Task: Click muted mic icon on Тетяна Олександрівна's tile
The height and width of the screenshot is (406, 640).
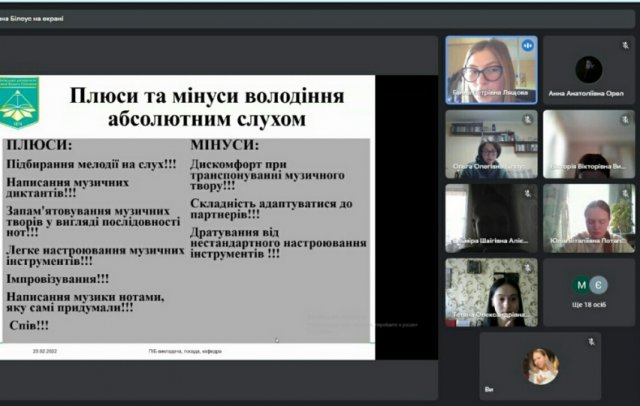Action: [x=528, y=268]
